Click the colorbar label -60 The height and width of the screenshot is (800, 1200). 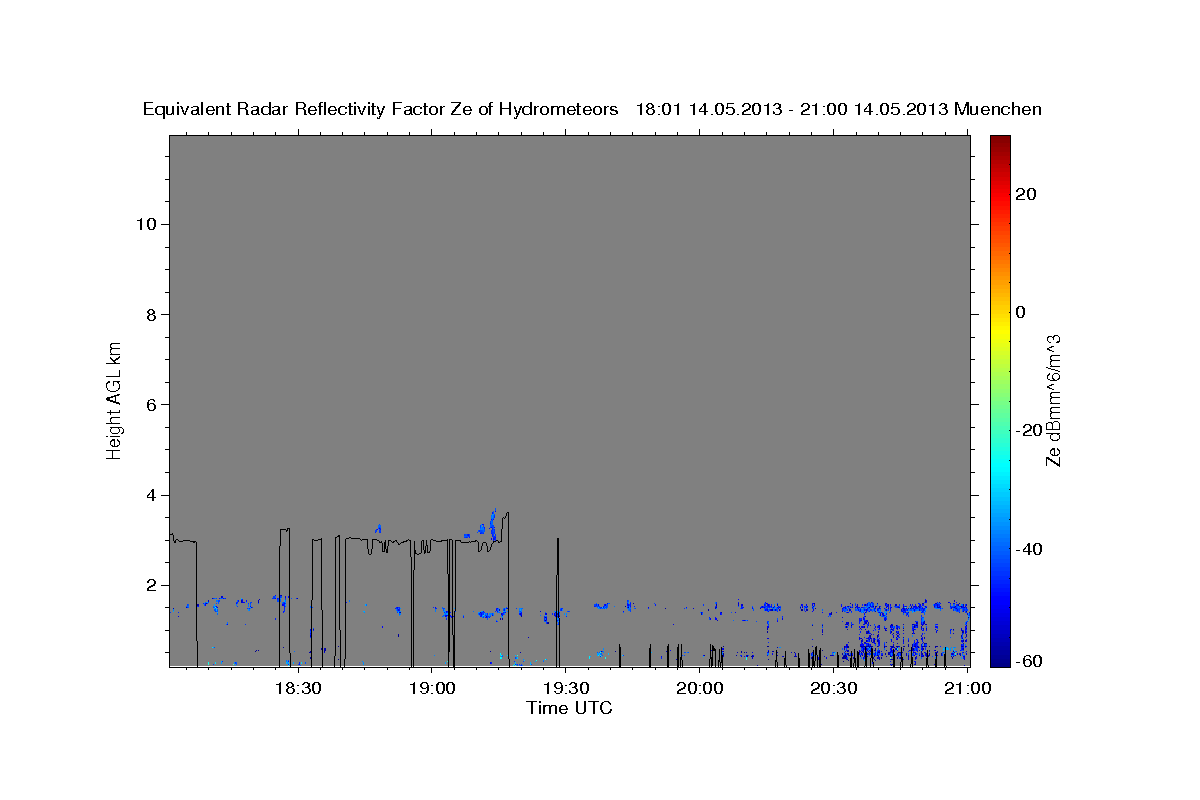pyautogui.click(x=1030, y=662)
